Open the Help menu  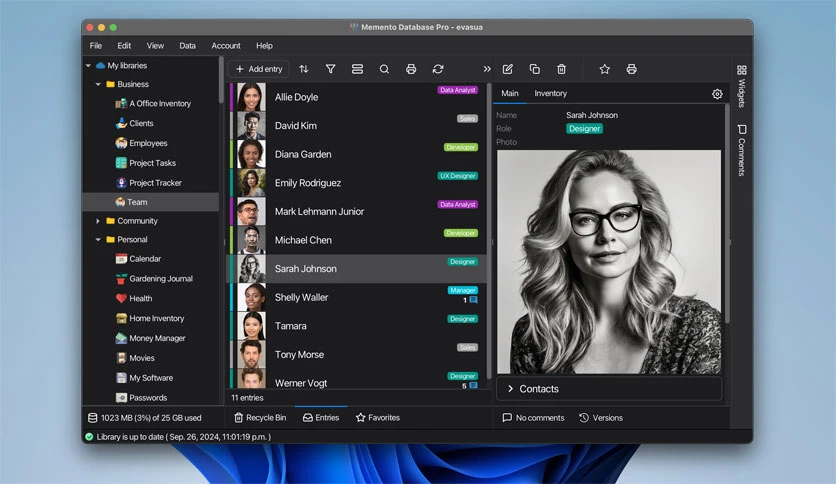coord(264,46)
